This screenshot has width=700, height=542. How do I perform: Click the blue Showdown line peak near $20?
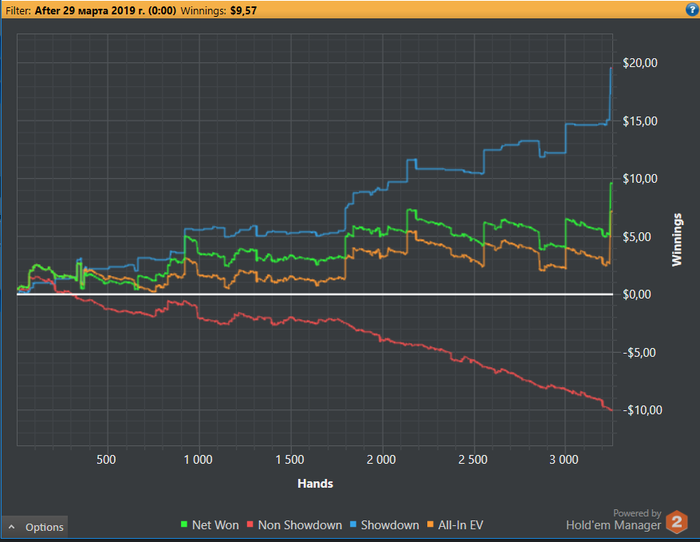tap(611, 68)
